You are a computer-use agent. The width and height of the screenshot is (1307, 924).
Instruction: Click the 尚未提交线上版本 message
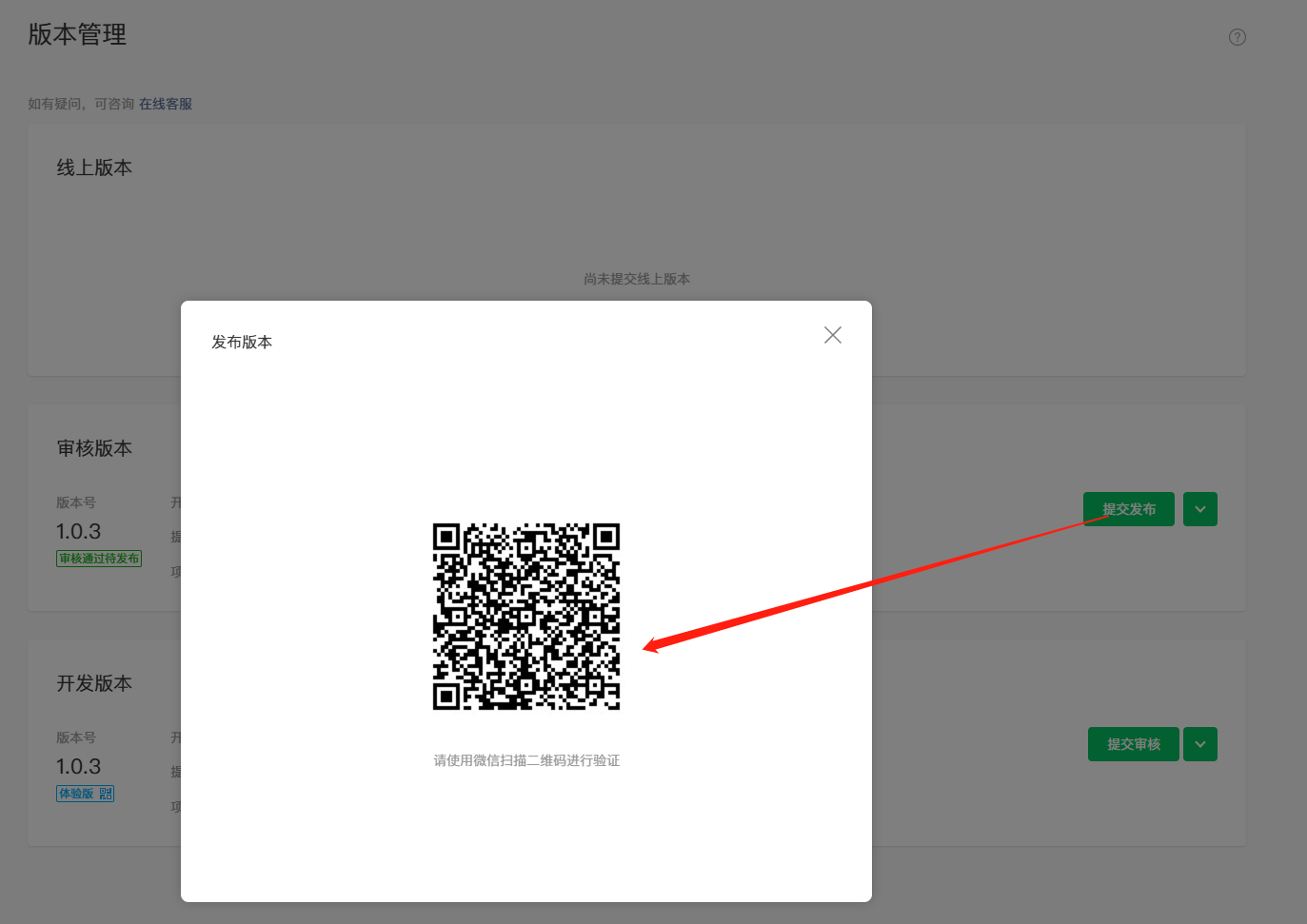pyautogui.click(x=637, y=279)
